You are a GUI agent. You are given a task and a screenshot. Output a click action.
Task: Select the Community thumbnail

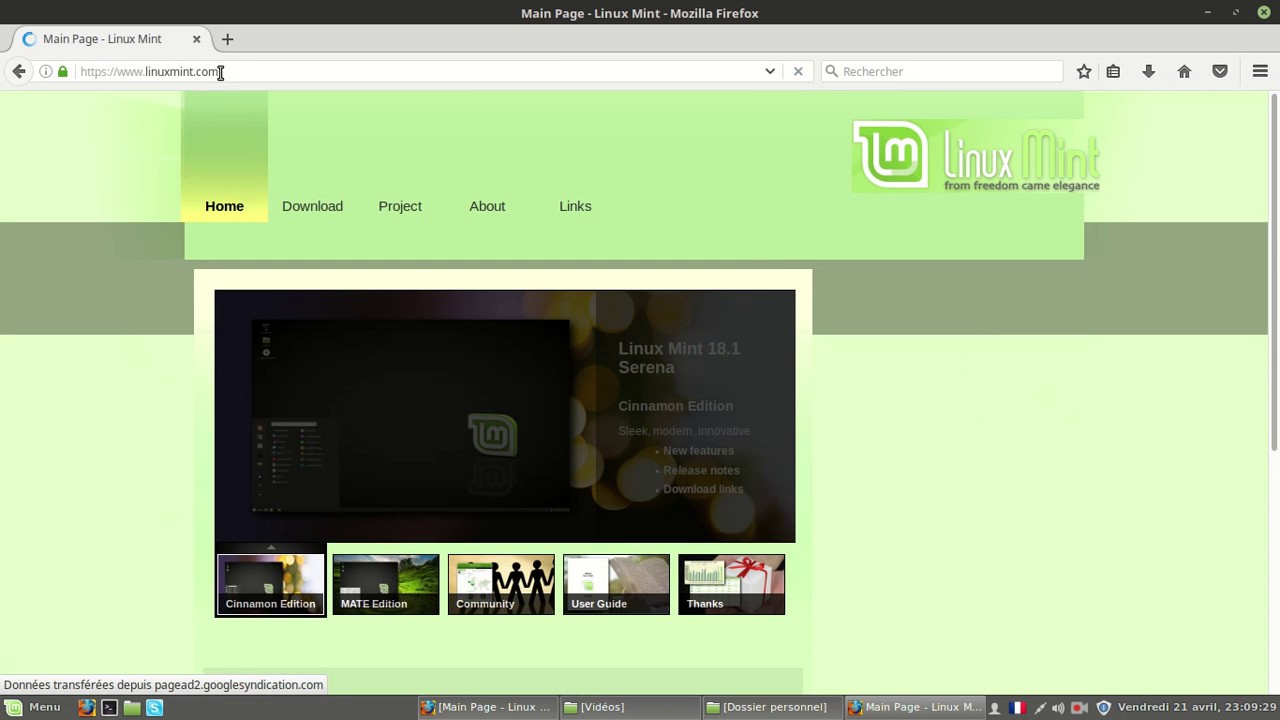coord(501,584)
